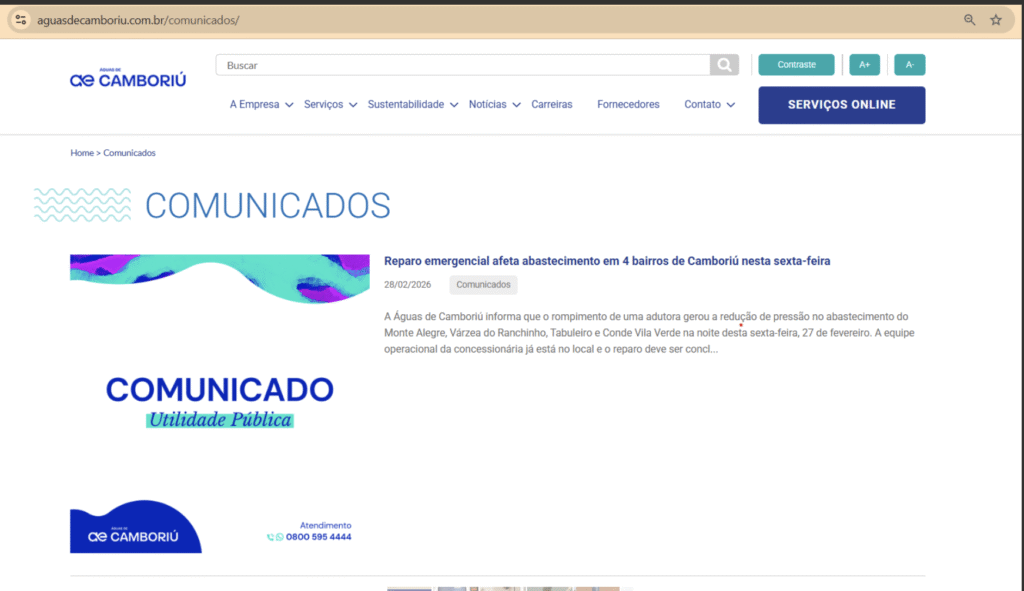Click the search magnifier button
Screen dimensions: 1024x591
[724, 65]
